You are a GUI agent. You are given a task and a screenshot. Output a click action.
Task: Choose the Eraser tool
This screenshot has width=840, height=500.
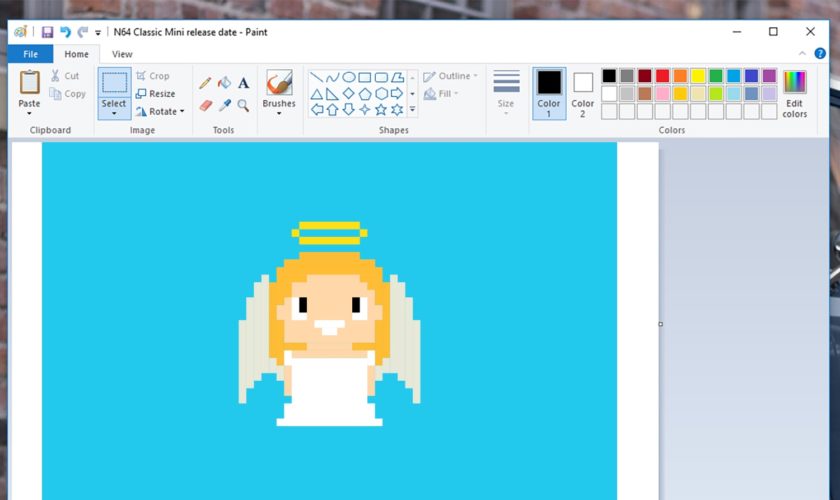205,105
